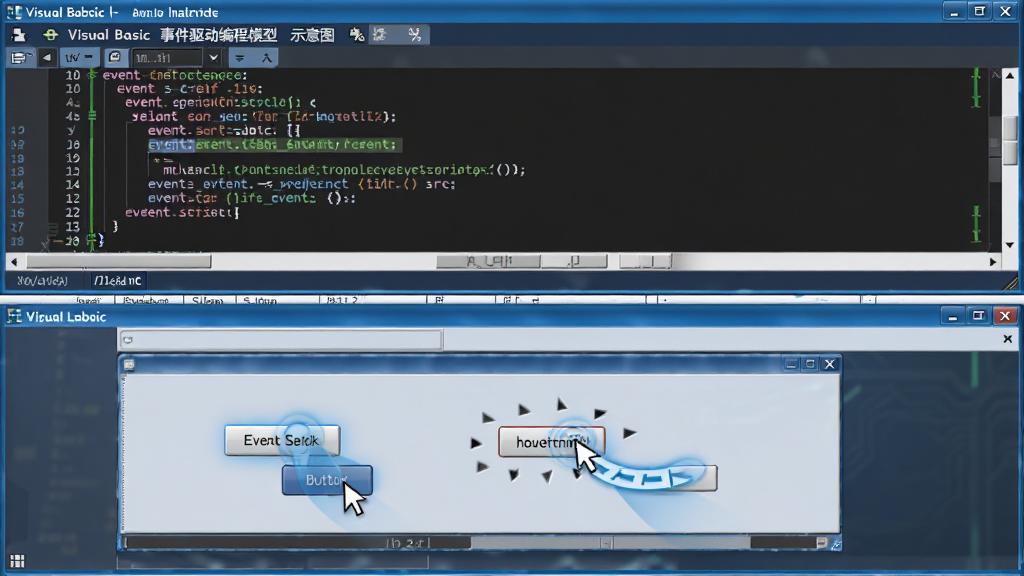This screenshot has height=576, width=1024.
Task: Click the code editor vertical scroll thumb
Action: [x=1010, y=140]
